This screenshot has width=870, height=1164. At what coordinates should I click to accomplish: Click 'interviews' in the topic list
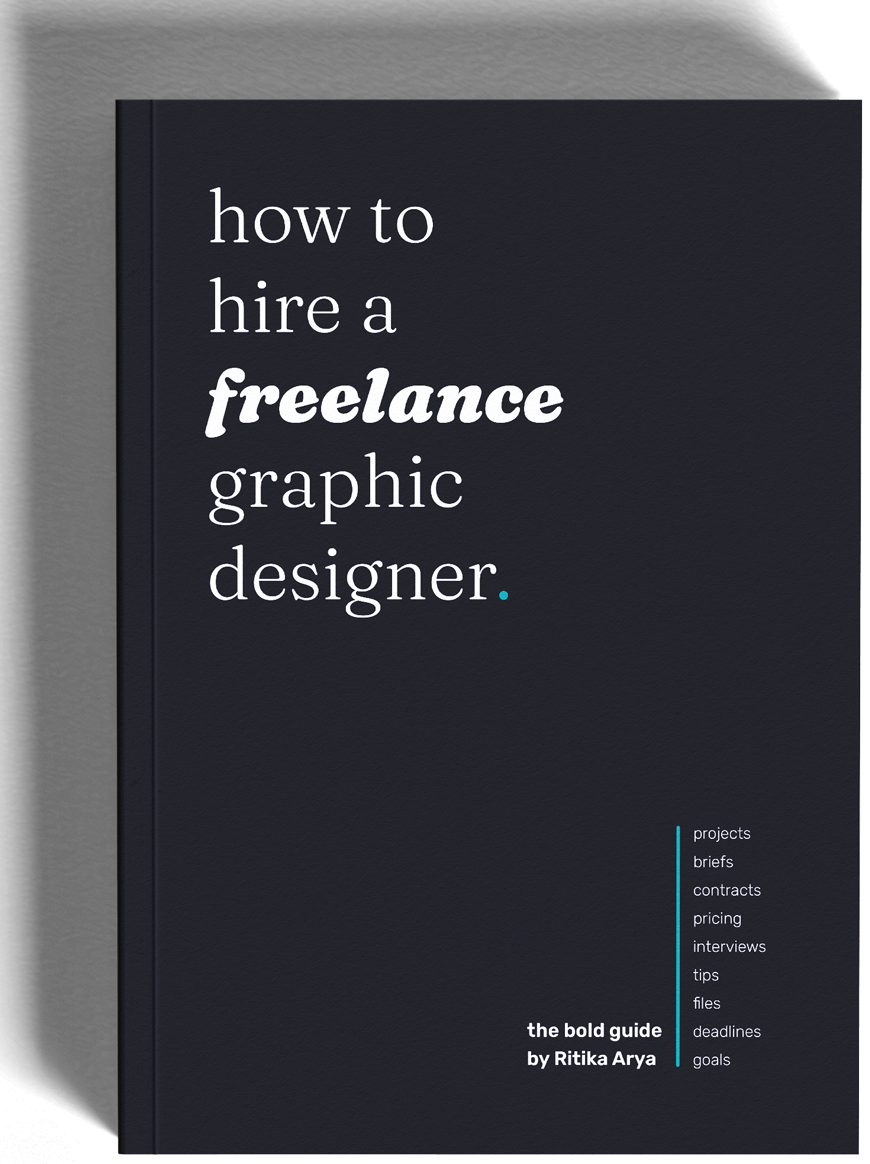coord(729,946)
